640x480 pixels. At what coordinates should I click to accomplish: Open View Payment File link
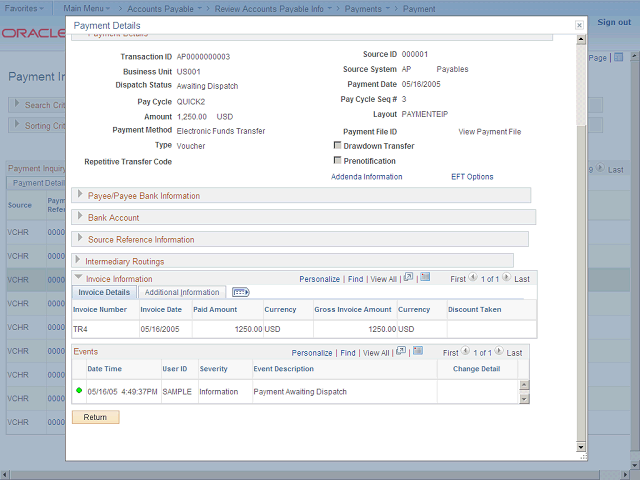pyautogui.click(x=490, y=132)
